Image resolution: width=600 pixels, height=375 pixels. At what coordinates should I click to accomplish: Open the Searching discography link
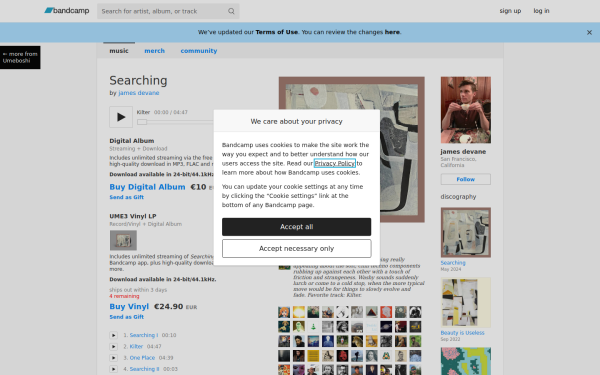(x=453, y=263)
